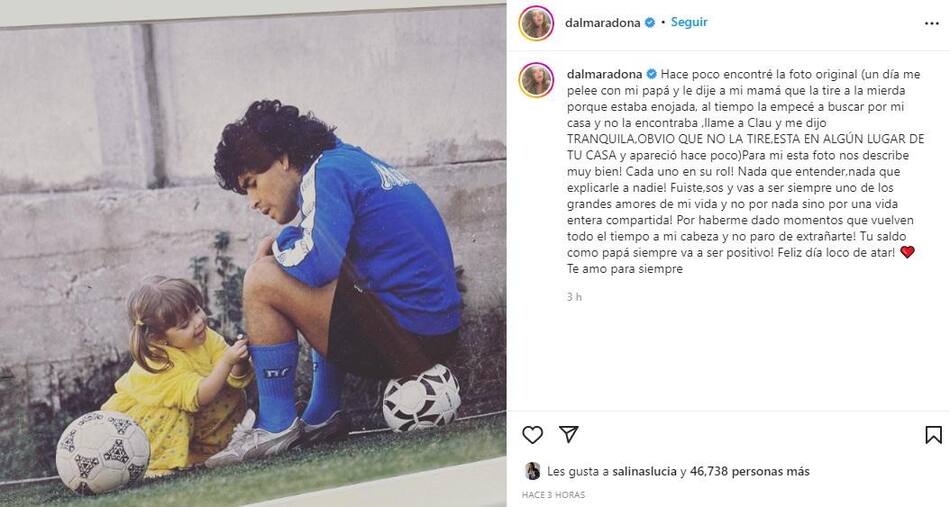Viewport: 950px width, 507px height.
Task: Follow the account with the Seguir button
Action: 689,22
